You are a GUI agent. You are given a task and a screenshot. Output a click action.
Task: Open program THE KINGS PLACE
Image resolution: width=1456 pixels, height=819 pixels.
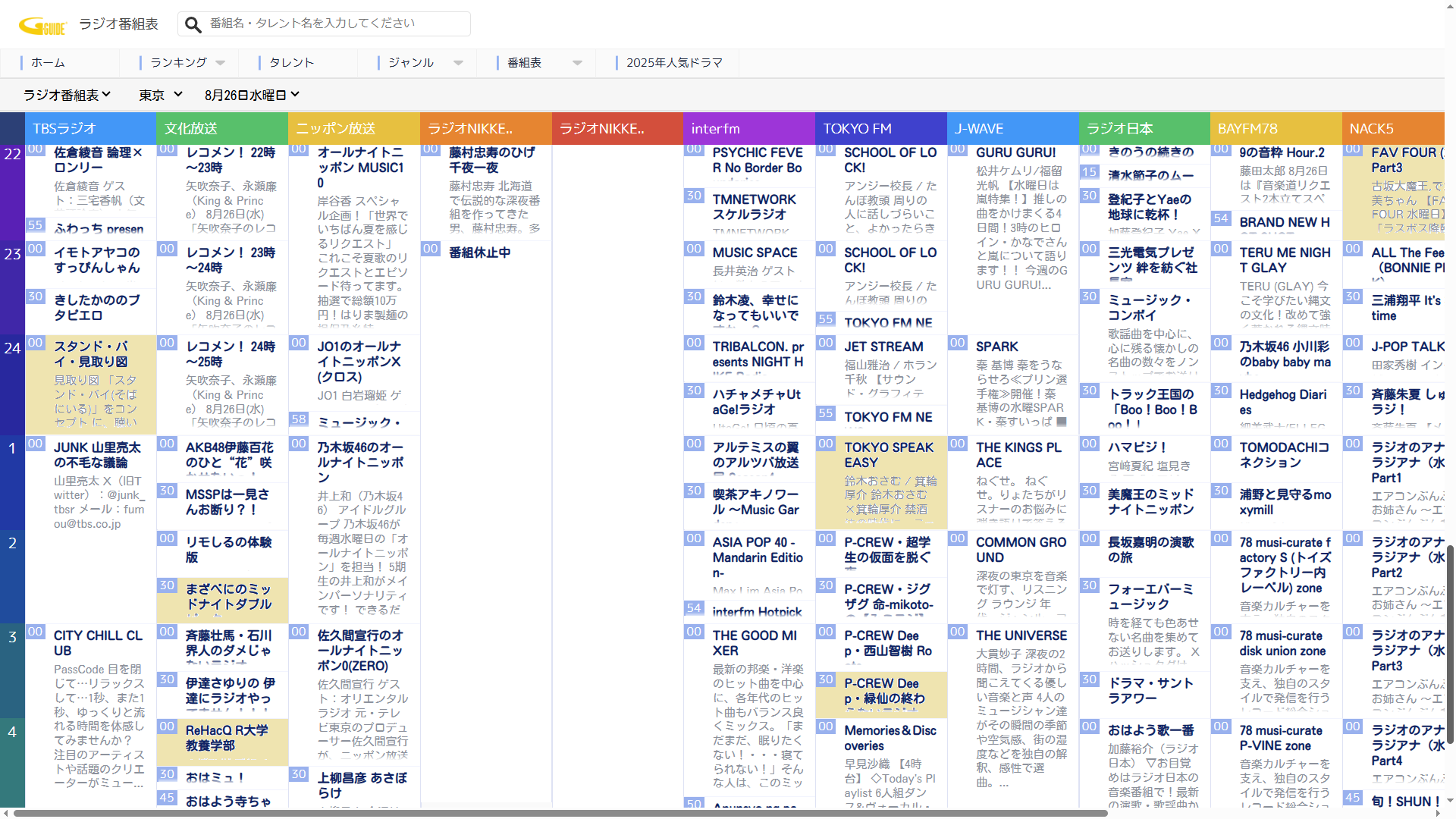point(1018,455)
